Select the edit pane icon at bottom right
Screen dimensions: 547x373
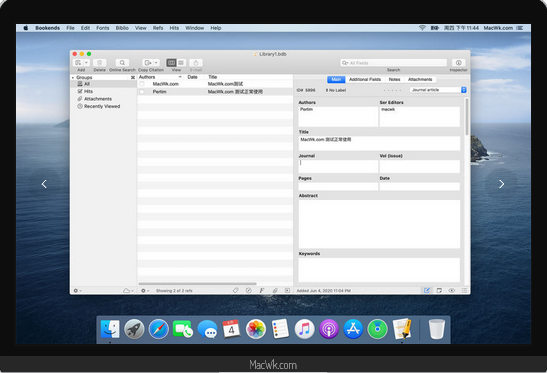click(x=427, y=290)
